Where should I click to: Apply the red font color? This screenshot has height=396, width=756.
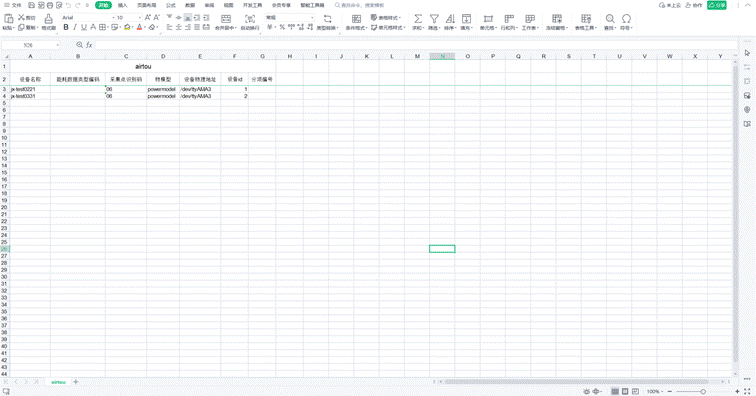coord(139,27)
